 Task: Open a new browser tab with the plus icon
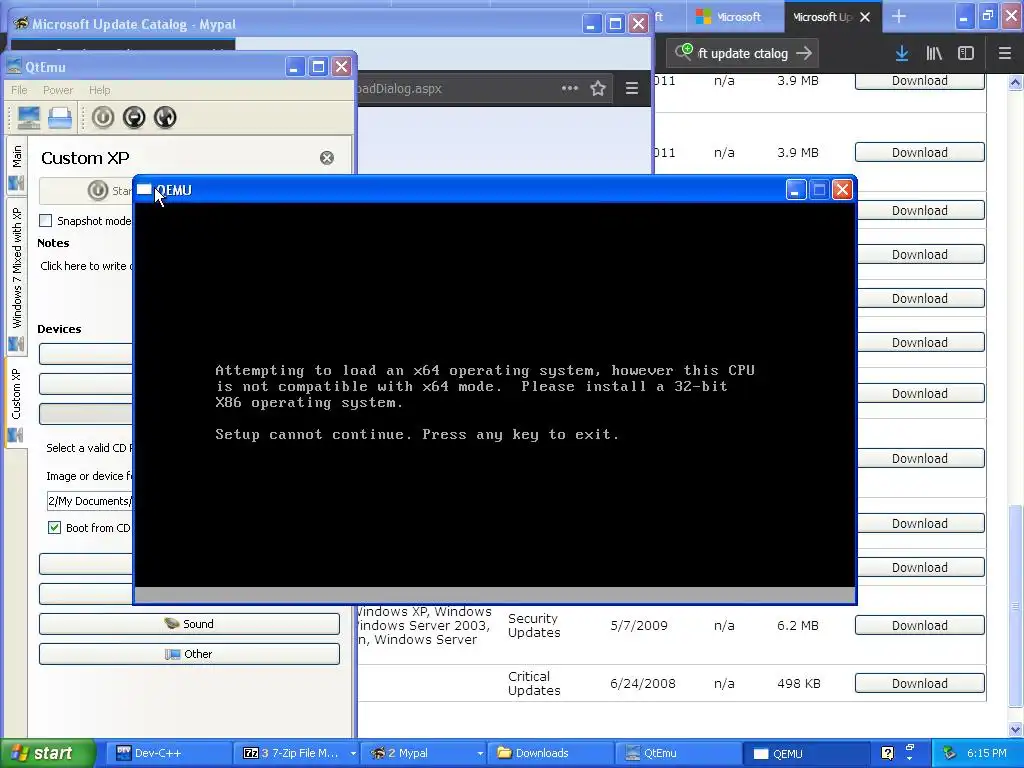pos(899,17)
